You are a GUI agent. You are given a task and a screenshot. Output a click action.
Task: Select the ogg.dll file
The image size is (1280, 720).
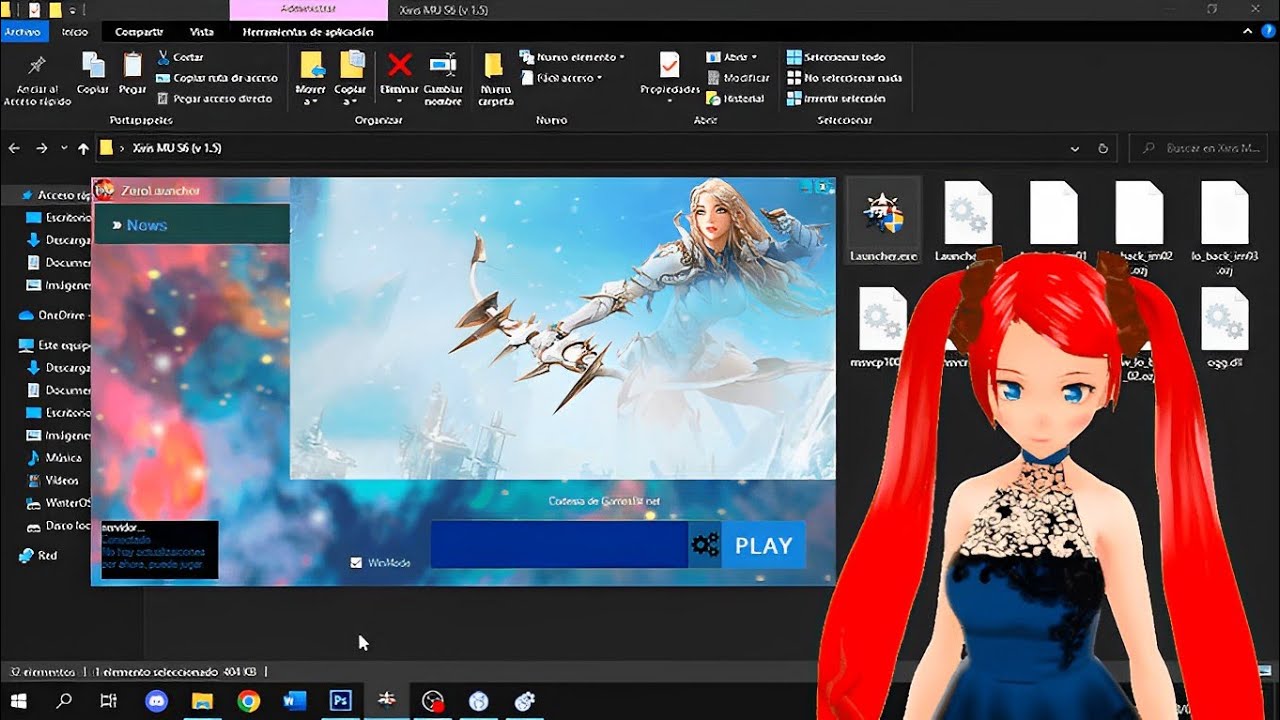[x=1224, y=326]
